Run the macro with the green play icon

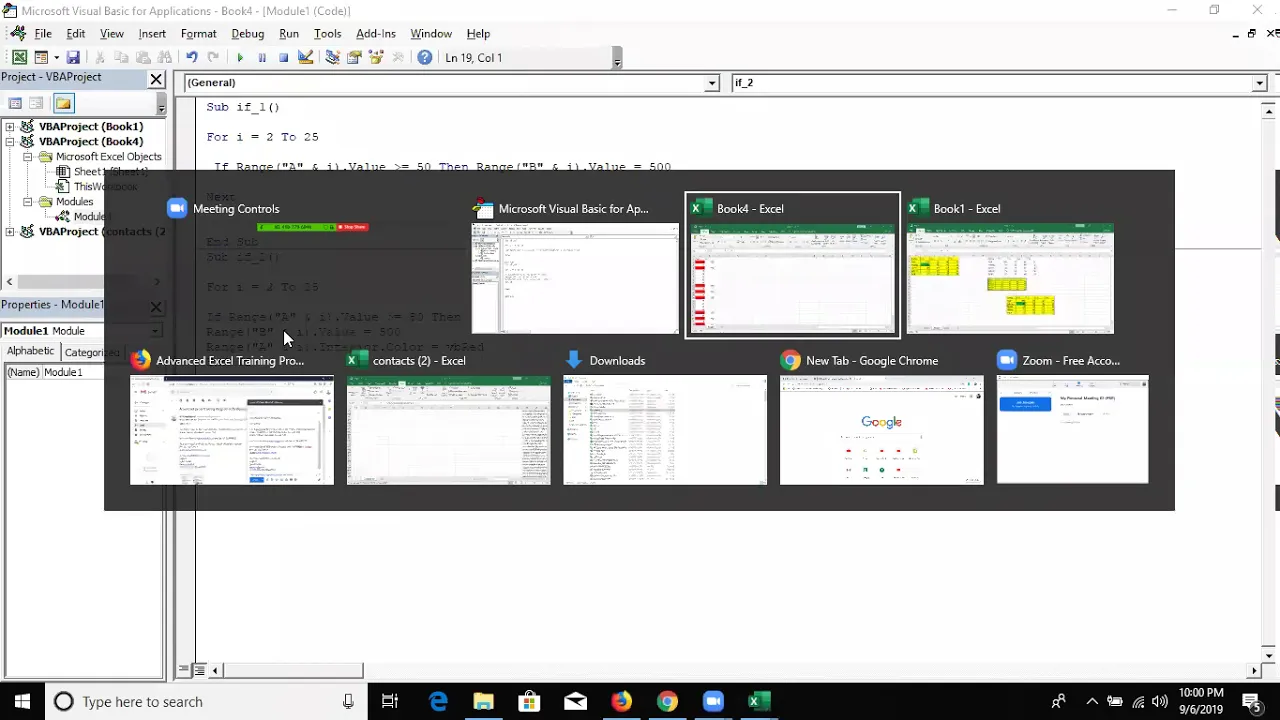240,58
